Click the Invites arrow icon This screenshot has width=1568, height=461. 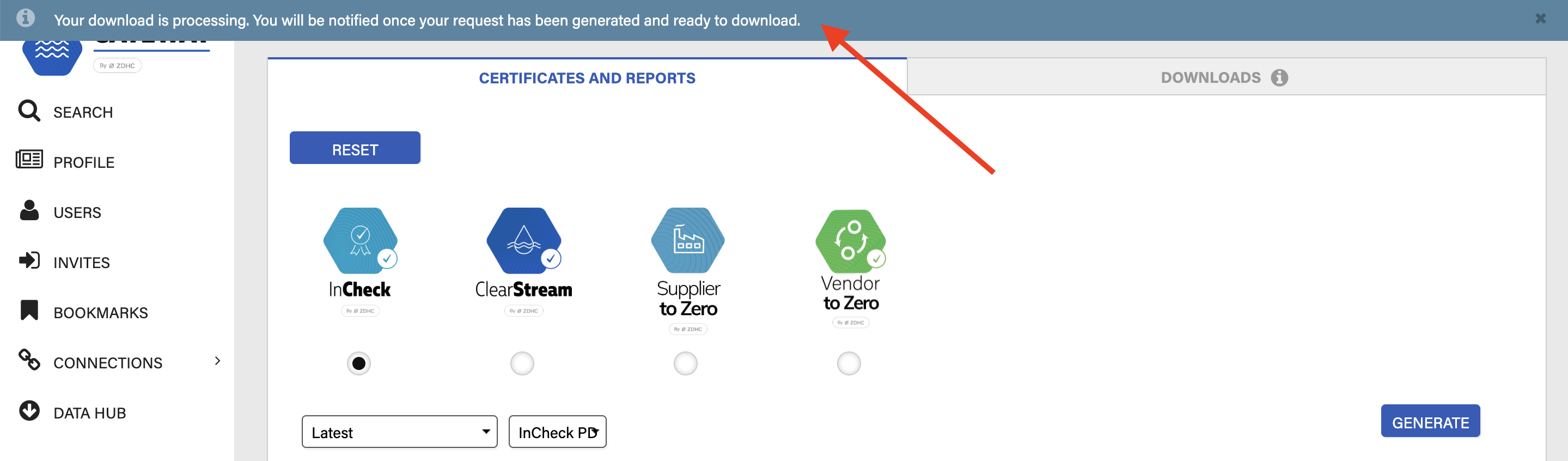[x=29, y=260]
